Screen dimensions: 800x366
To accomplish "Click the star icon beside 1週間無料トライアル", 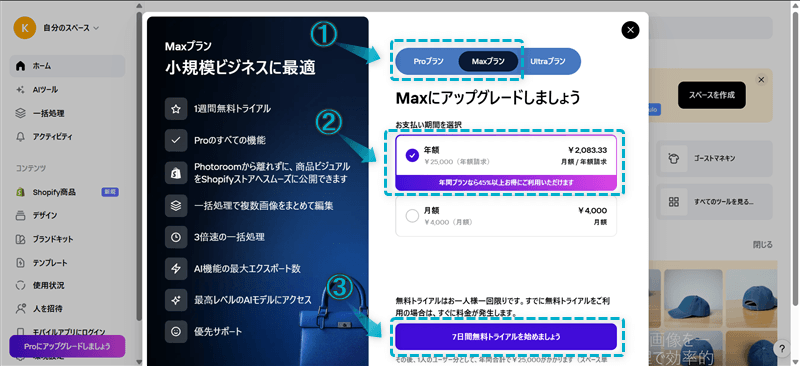I will point(176,109).
